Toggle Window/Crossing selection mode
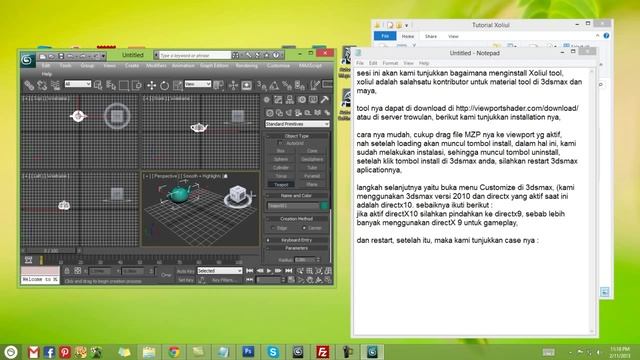This screenshot has height=360, width=640. click(x=137, y=85)
